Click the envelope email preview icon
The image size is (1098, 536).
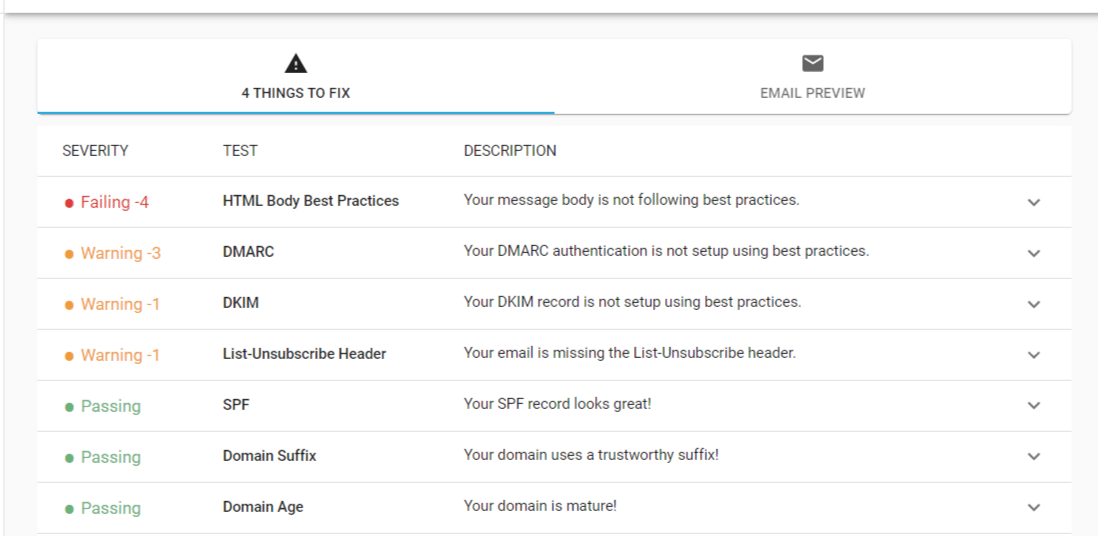pyautogui.click(x=812, y=64)
